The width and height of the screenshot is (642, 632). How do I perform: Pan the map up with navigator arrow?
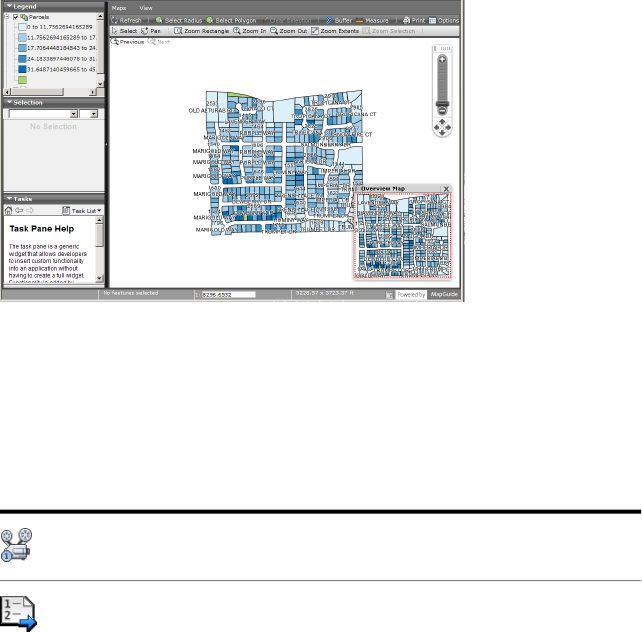tap(442, 122)
